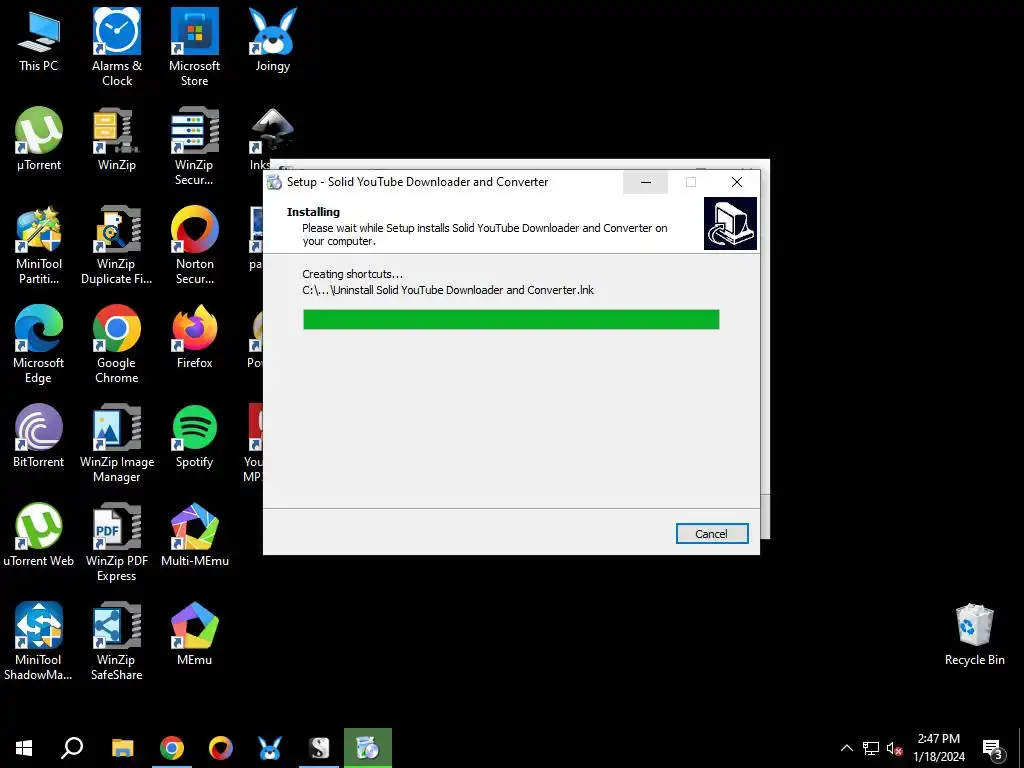Open the This PC desktop icon

39,40
